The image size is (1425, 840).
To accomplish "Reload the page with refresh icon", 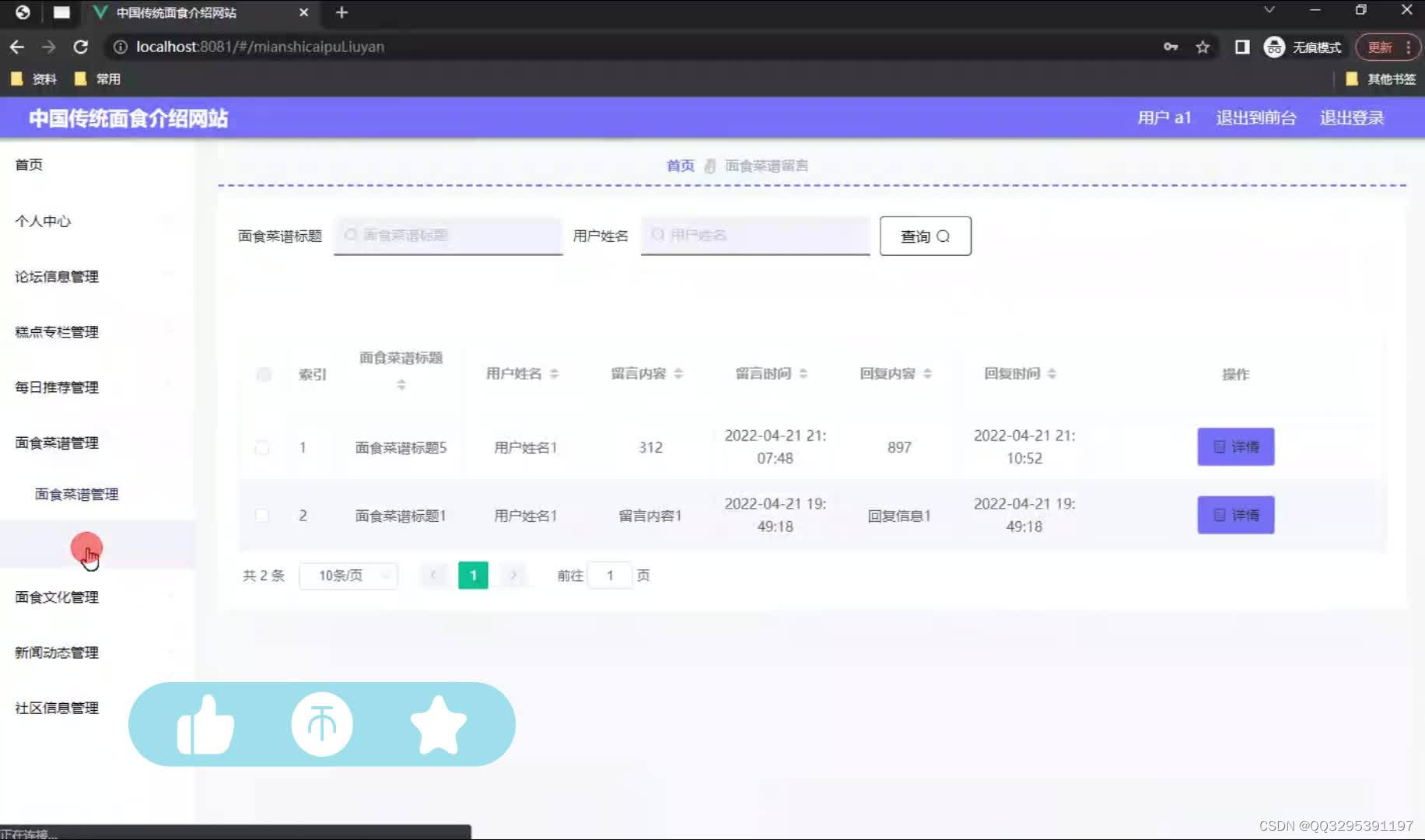I will (81, 47).
